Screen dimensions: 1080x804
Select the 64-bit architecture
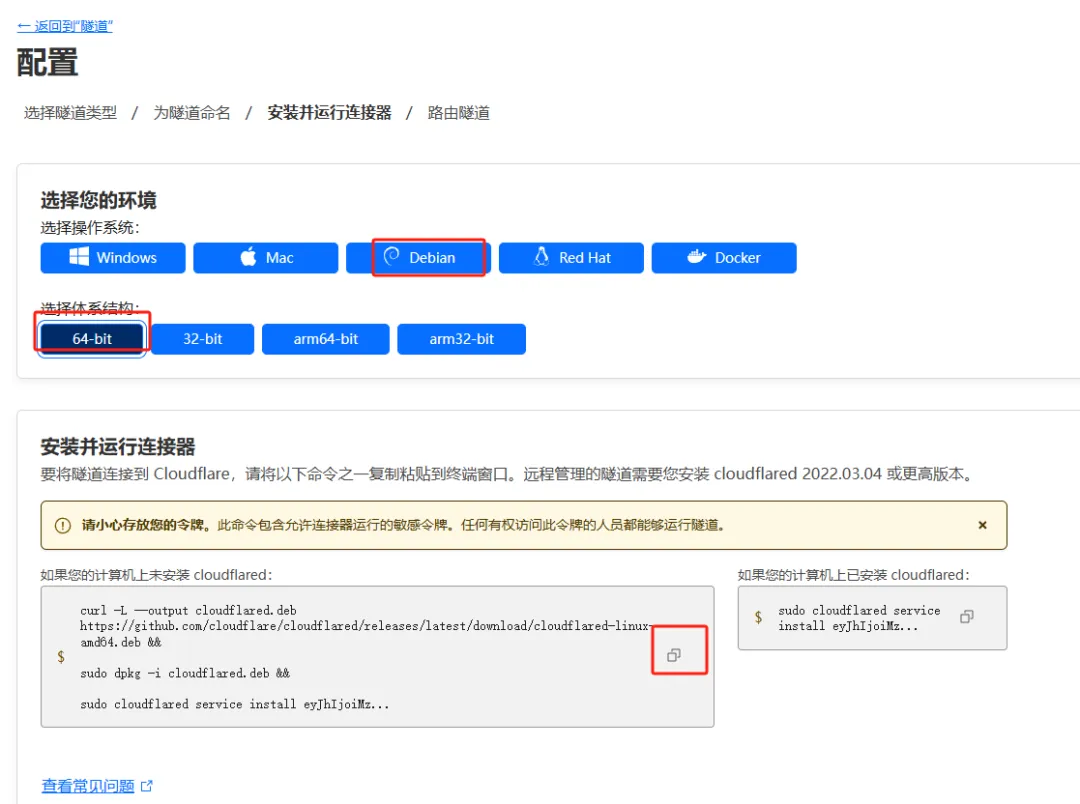coord(91,338)
